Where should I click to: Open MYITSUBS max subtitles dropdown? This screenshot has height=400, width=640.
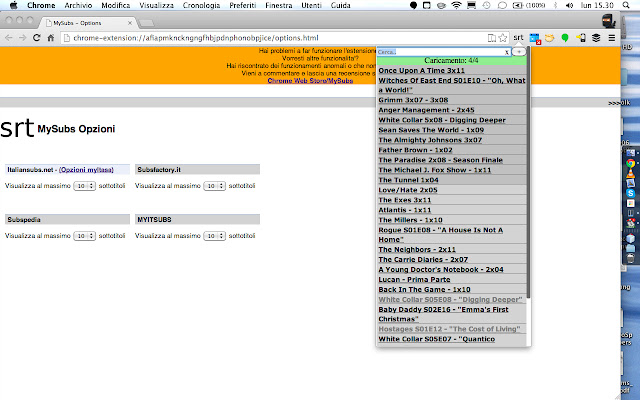(215, 235)
